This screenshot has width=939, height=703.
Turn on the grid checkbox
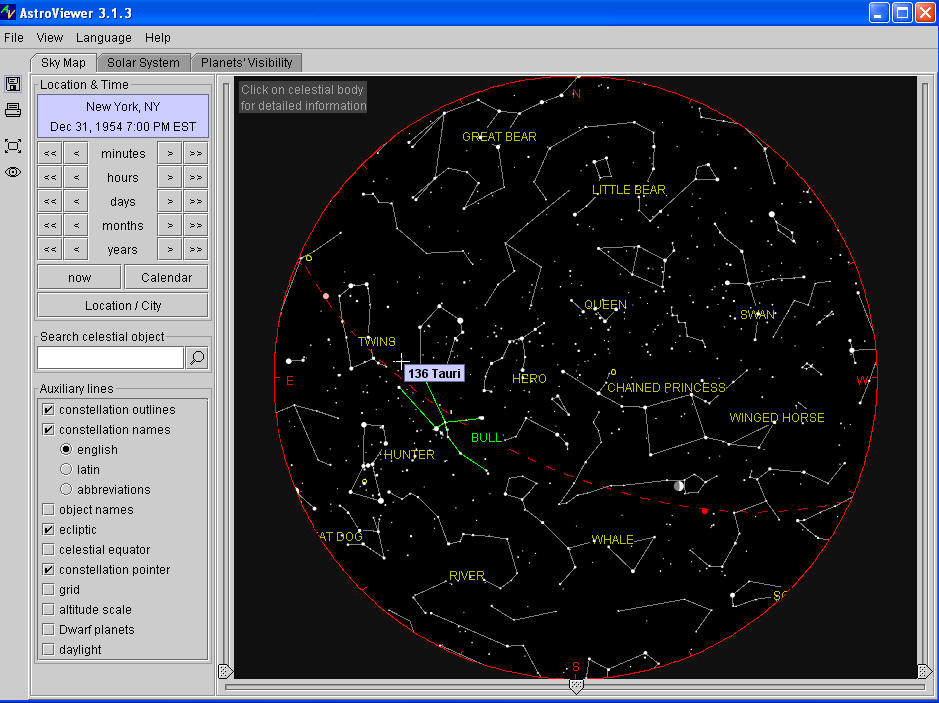tap(48, 590)
